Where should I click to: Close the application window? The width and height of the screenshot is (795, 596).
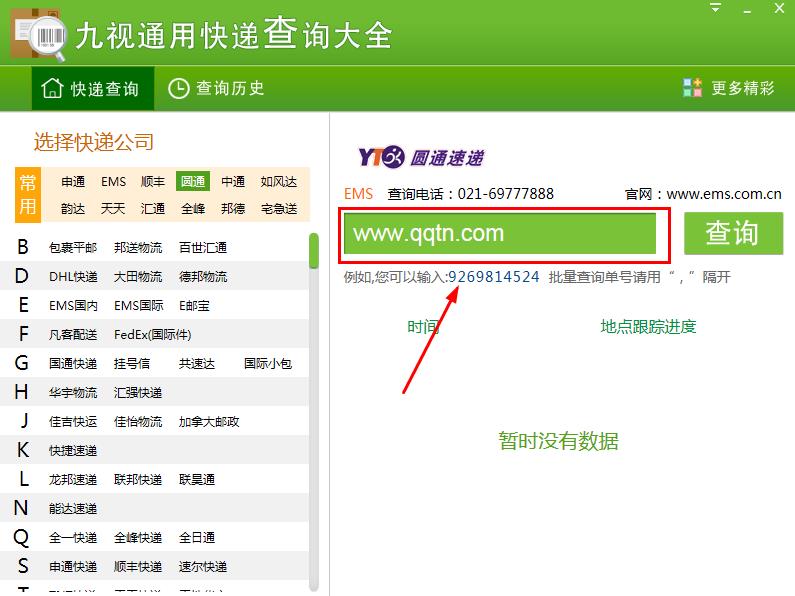pyautogui.click(x=777, y=7)
